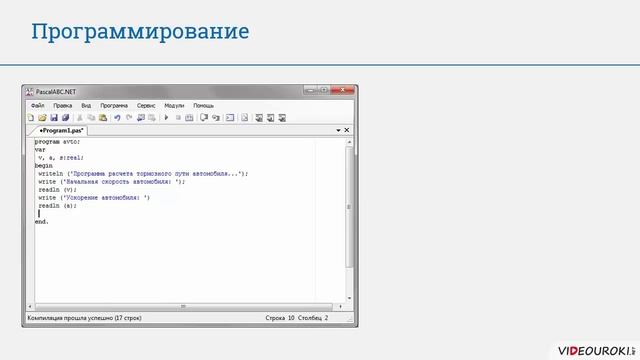Click the 'readln (a);' line

point(58,206)
